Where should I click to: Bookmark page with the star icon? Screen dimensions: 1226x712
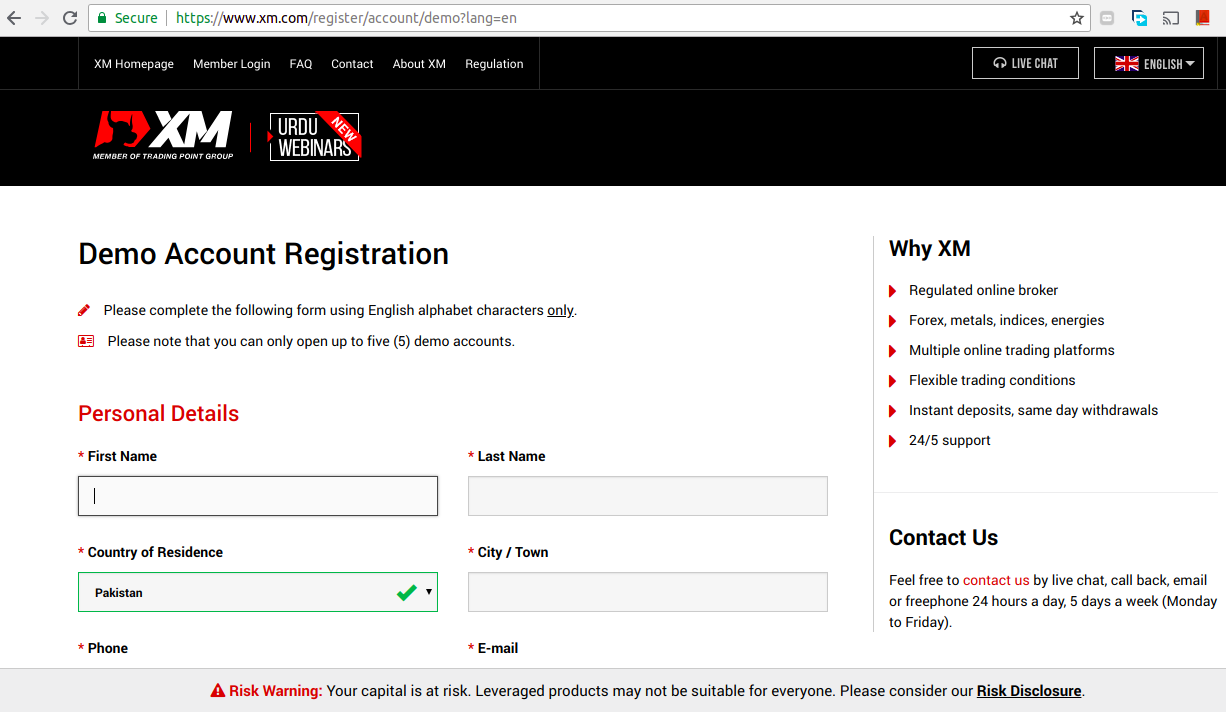[1077, 18]
